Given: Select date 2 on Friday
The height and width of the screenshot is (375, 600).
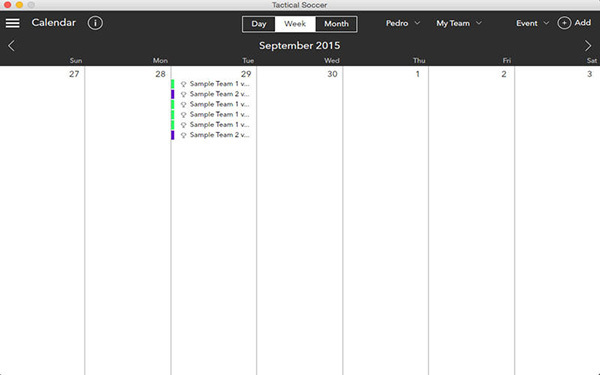Looking at the screenshot, I should [x=504, y=74].
